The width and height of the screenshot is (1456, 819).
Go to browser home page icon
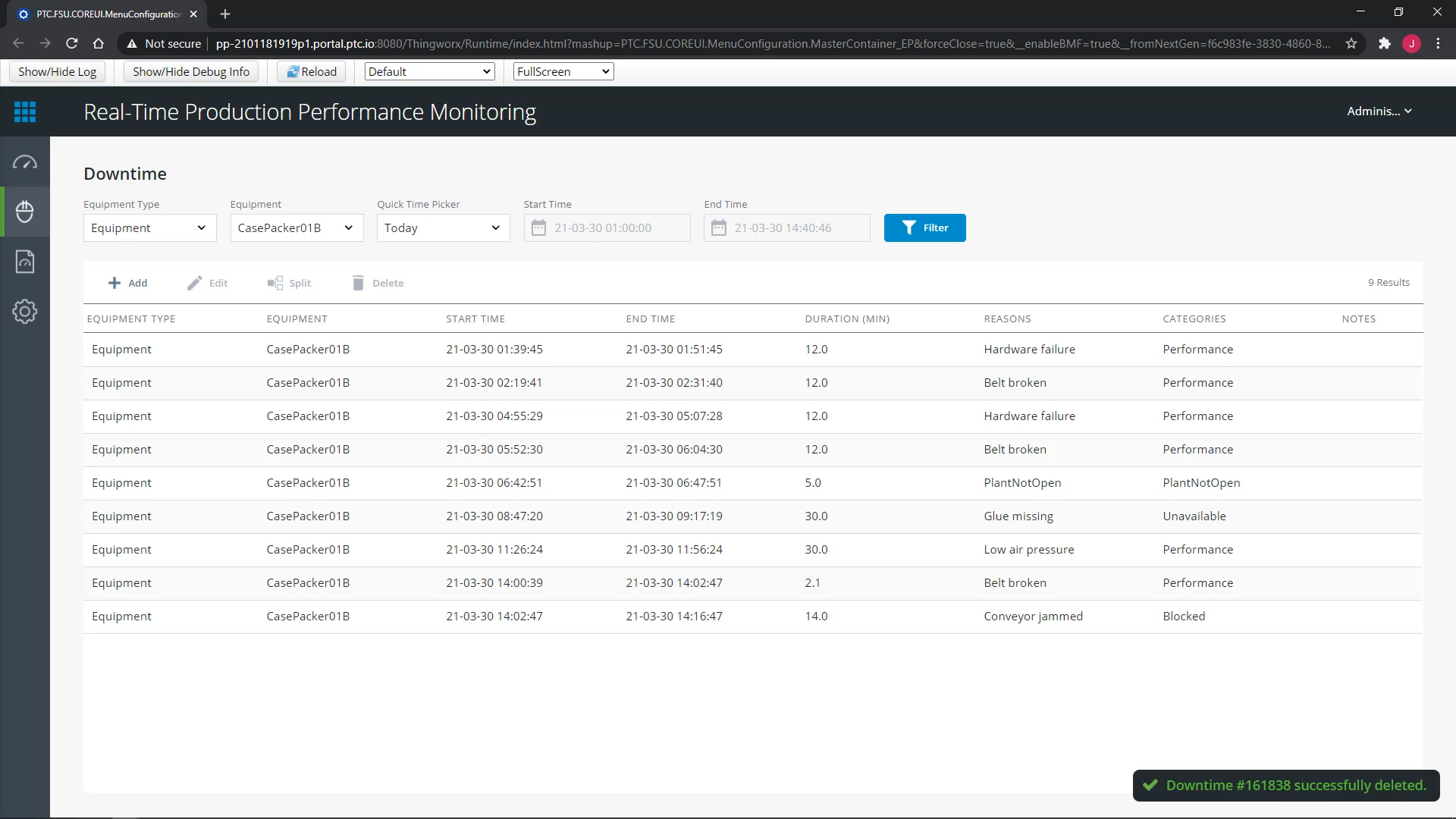pos(99,44)
